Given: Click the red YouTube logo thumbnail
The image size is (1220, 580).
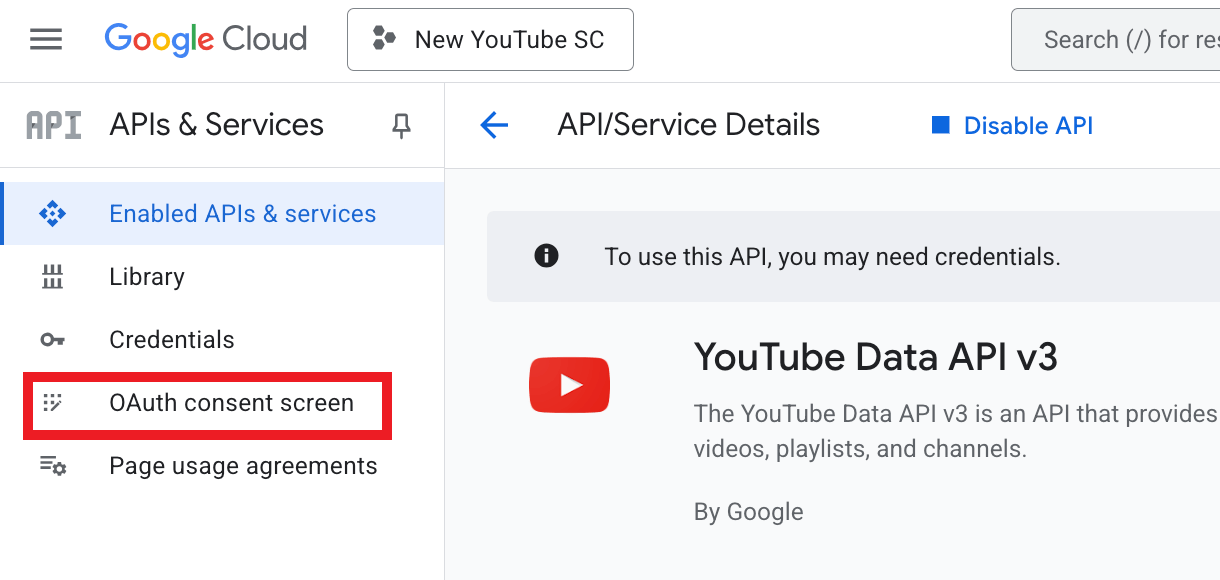Looking at the screenshot, I should point(569,385).
